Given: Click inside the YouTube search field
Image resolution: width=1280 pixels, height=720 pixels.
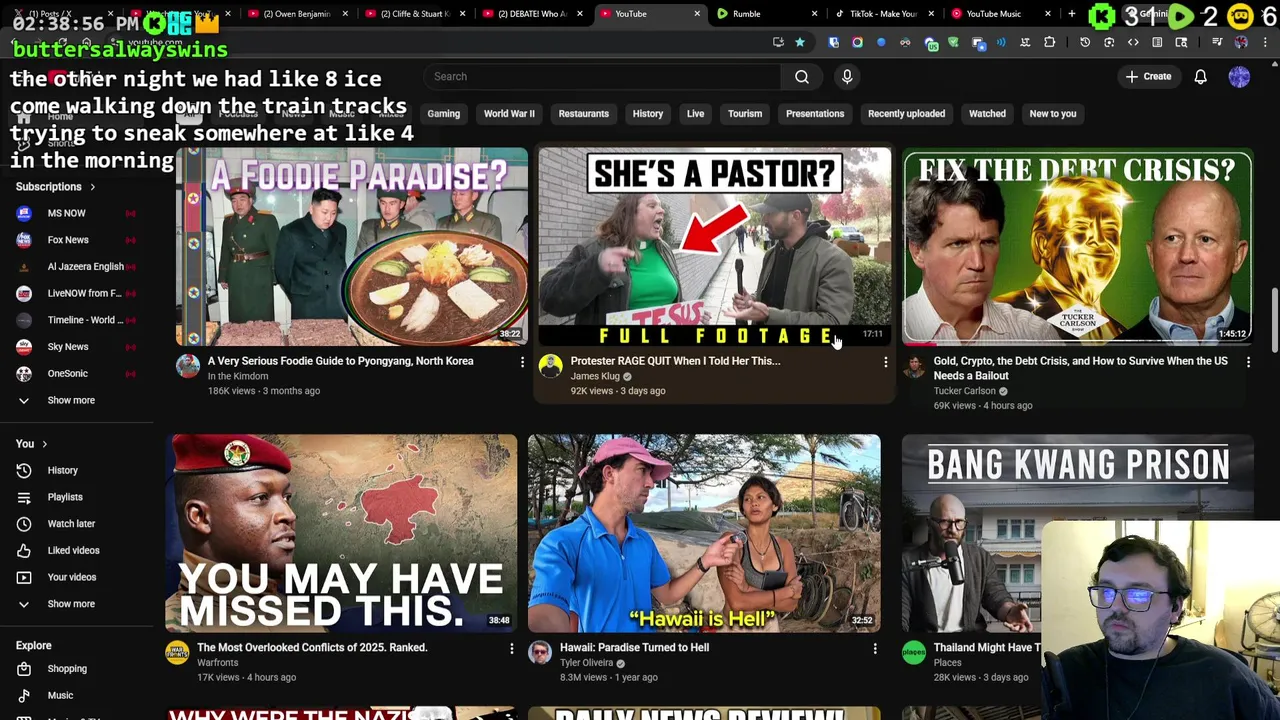Looking at the screenshot, I should (601, 76).
